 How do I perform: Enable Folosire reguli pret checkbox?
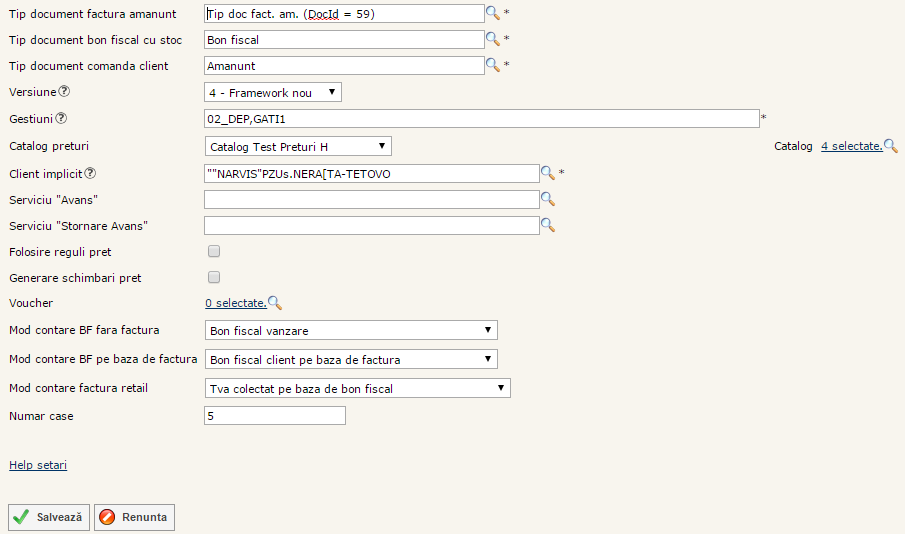click(214, 251)
